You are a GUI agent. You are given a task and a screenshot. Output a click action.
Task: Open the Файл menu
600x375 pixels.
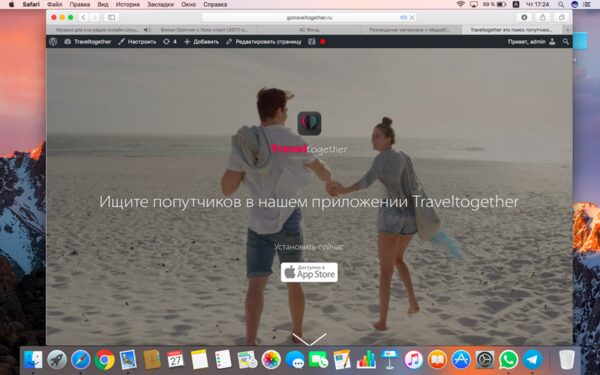[55, 5]
